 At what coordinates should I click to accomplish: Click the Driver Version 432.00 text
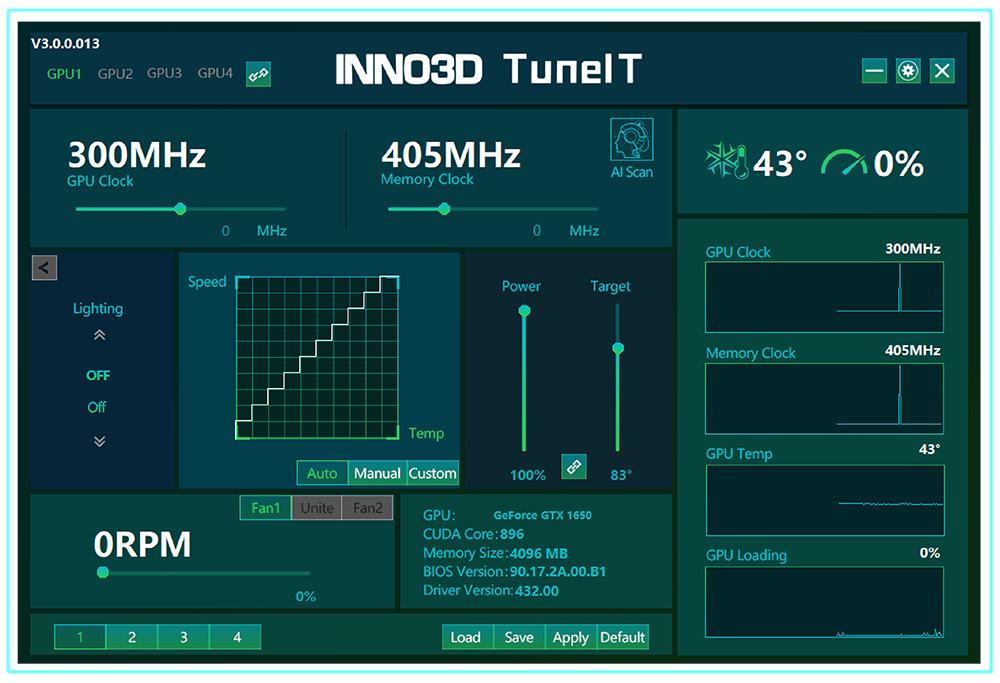pyautogui.click(x=490, y=591)
